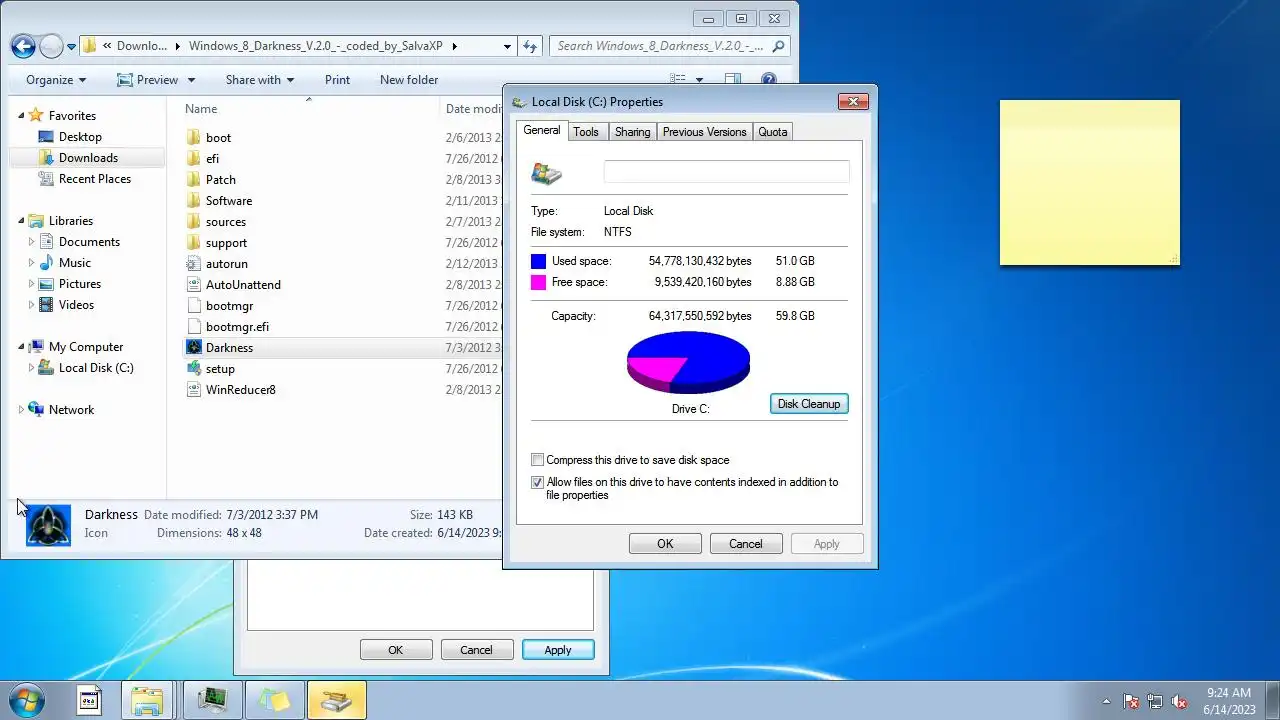Open Explorer help question mark icon

pos(768,80)
